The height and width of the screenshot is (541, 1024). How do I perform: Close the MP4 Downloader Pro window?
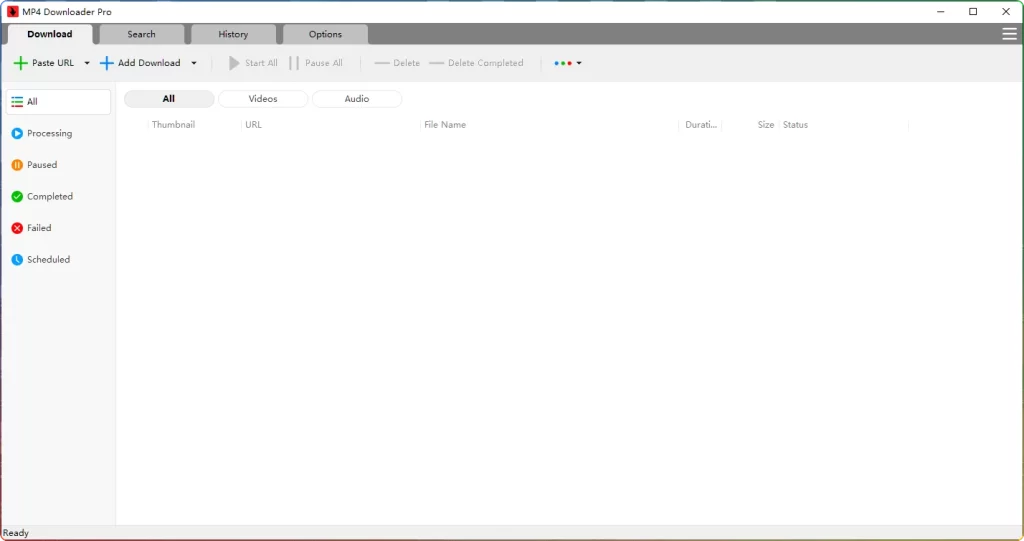1006,12
